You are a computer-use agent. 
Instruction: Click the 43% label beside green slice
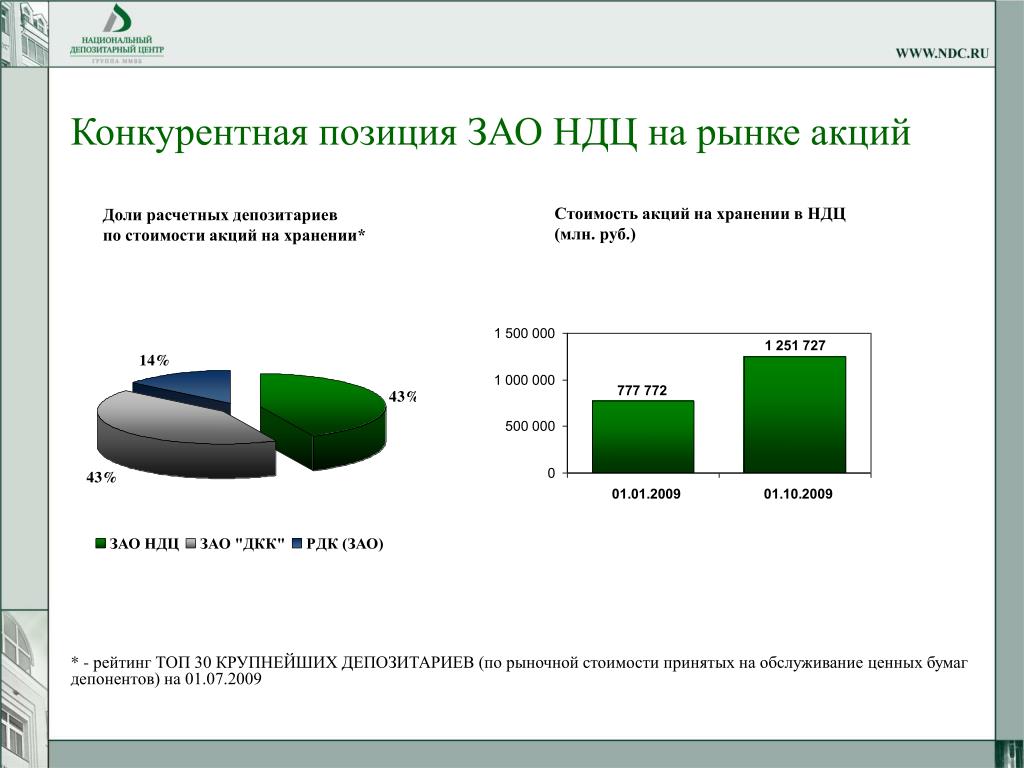point(402,397)
